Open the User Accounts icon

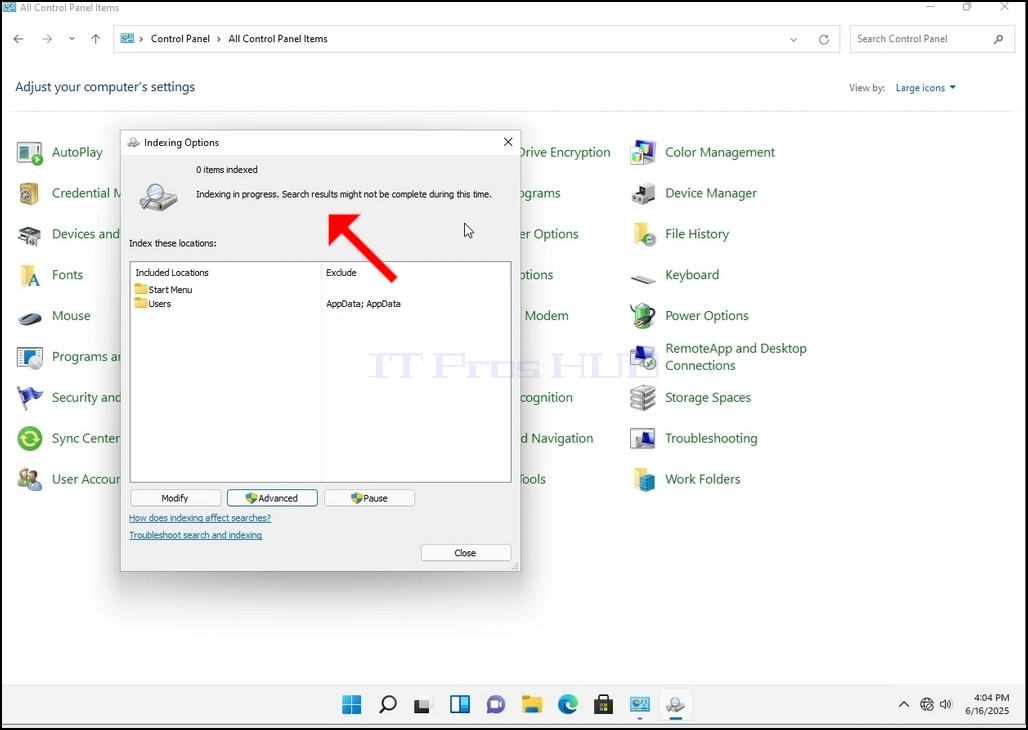[x=30, y=479]
